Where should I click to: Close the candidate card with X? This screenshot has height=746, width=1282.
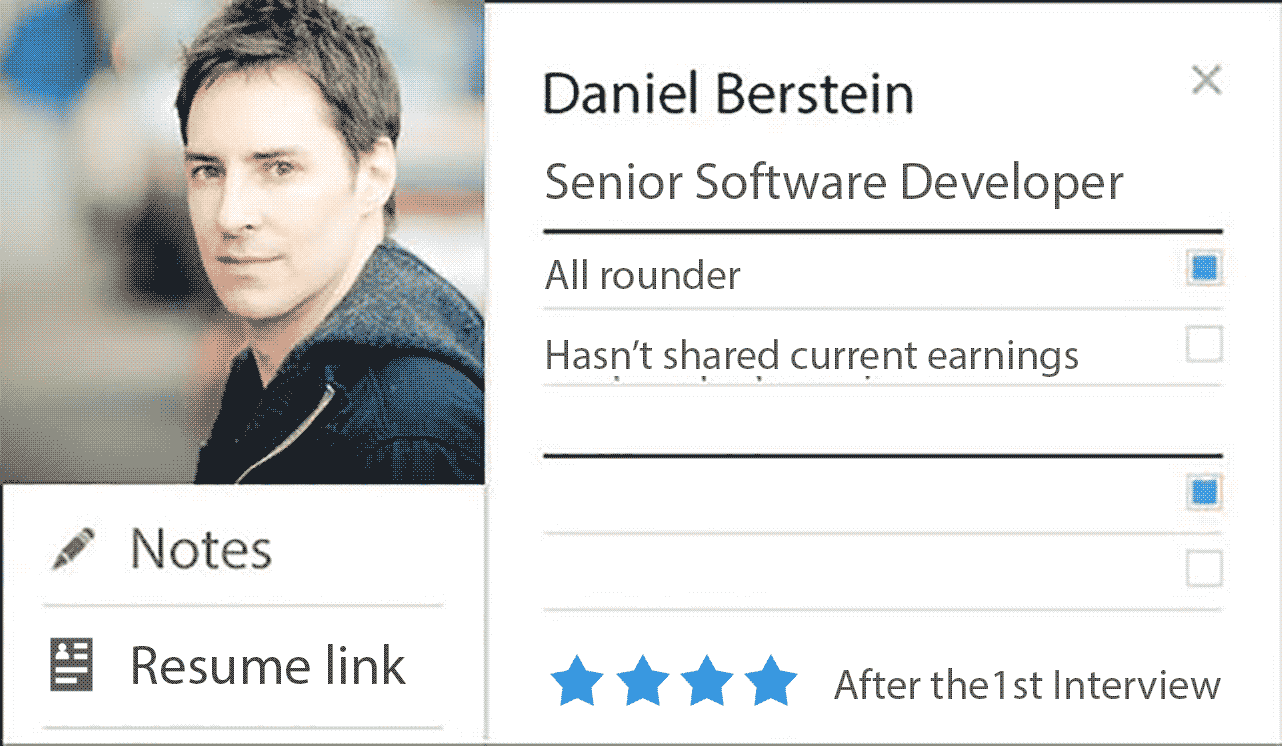[1206, 80]
